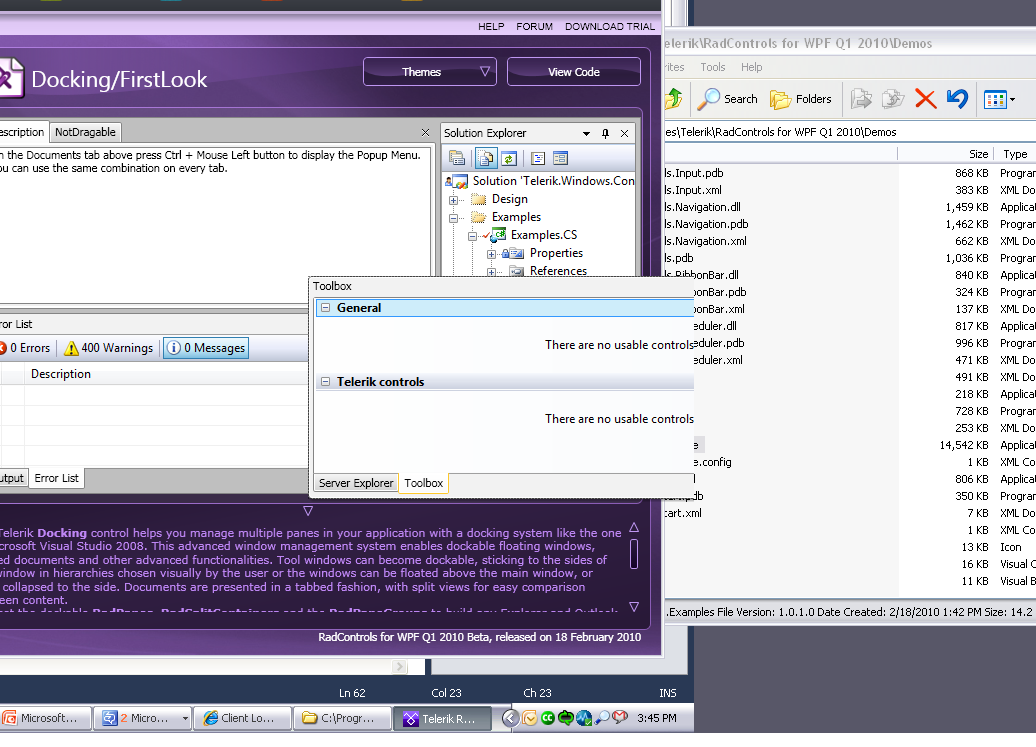Switch to the Toolbox tab
This screenshot has width=1036, height=747.
424,483
